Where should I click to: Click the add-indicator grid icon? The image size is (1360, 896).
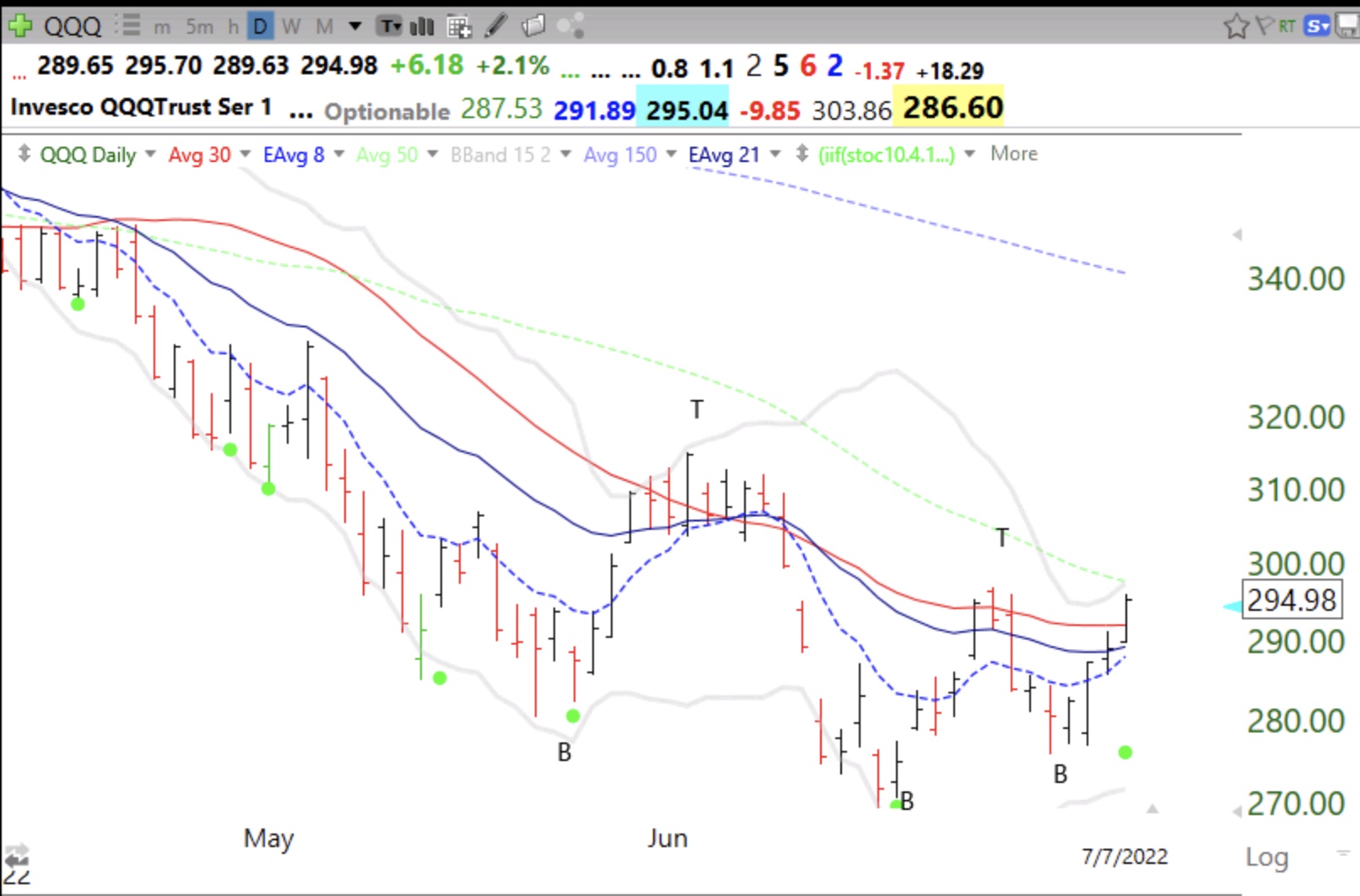(459, 27)
